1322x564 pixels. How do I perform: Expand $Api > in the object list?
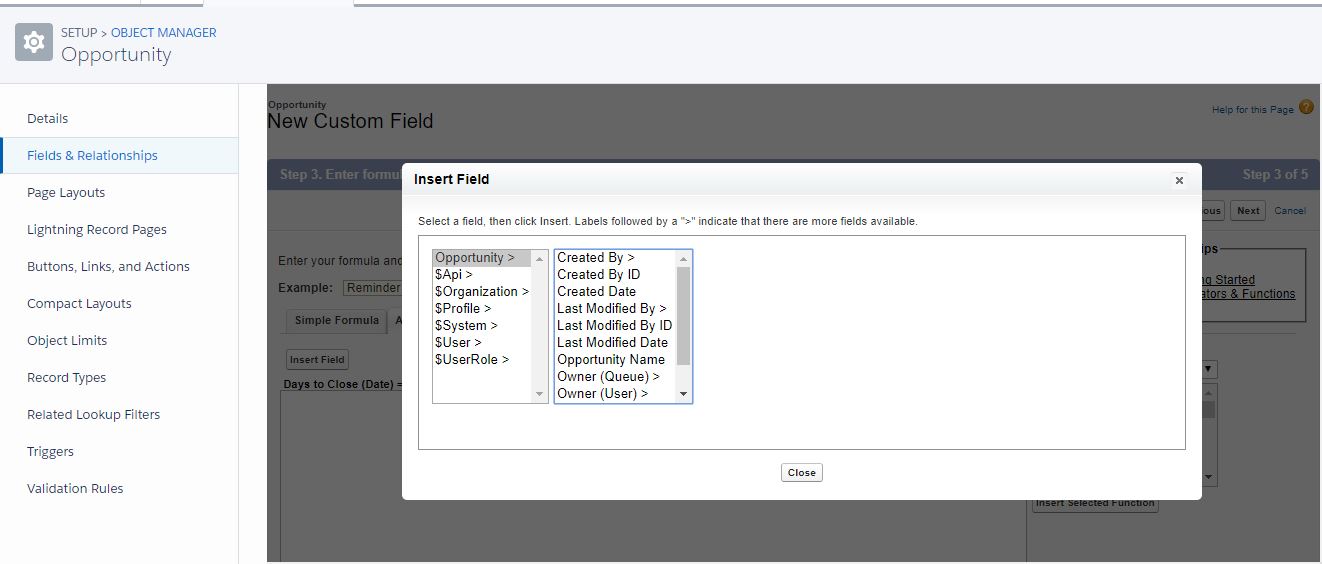(482, 274)
